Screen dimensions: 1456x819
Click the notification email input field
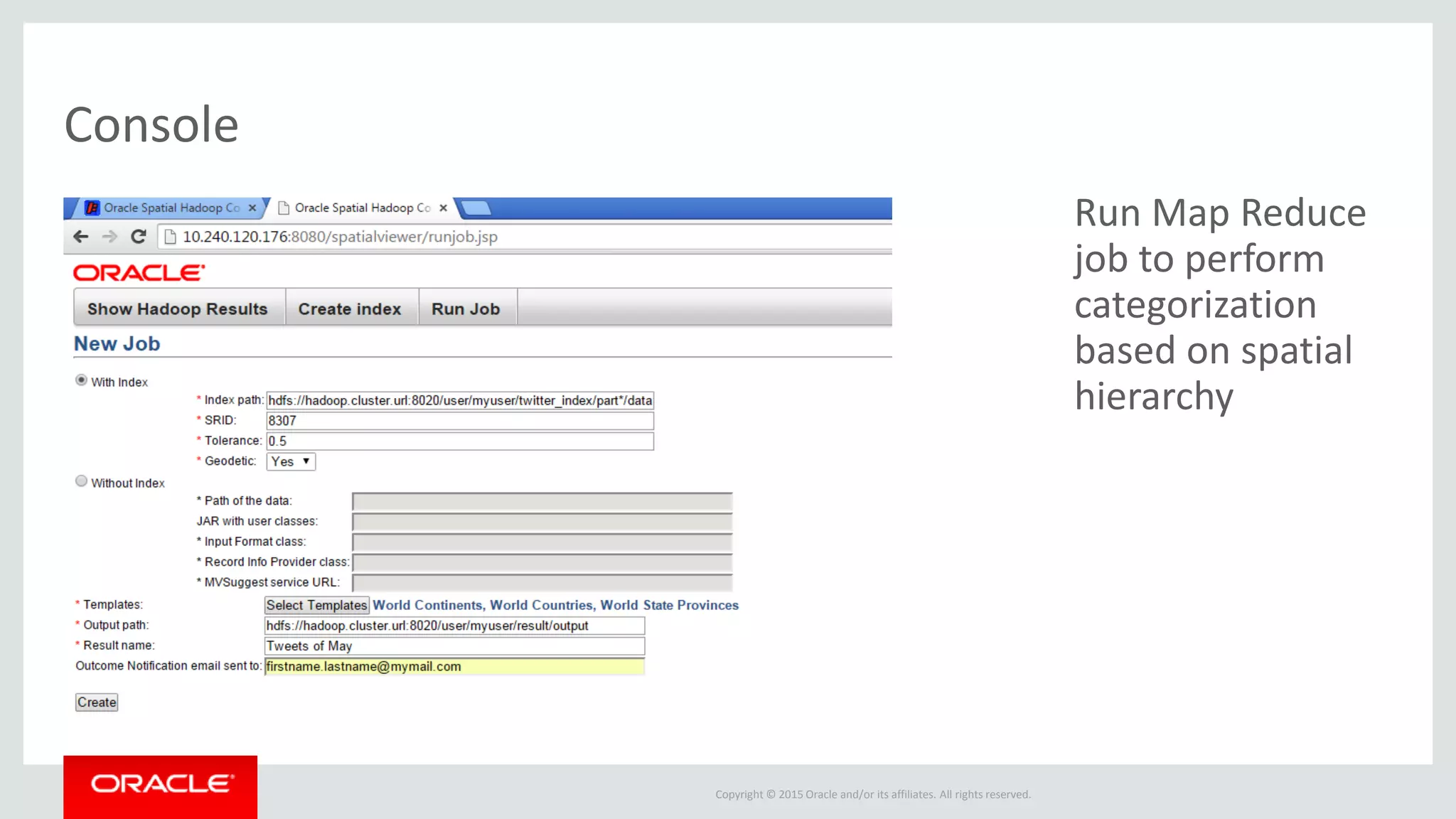coord(454,667)
